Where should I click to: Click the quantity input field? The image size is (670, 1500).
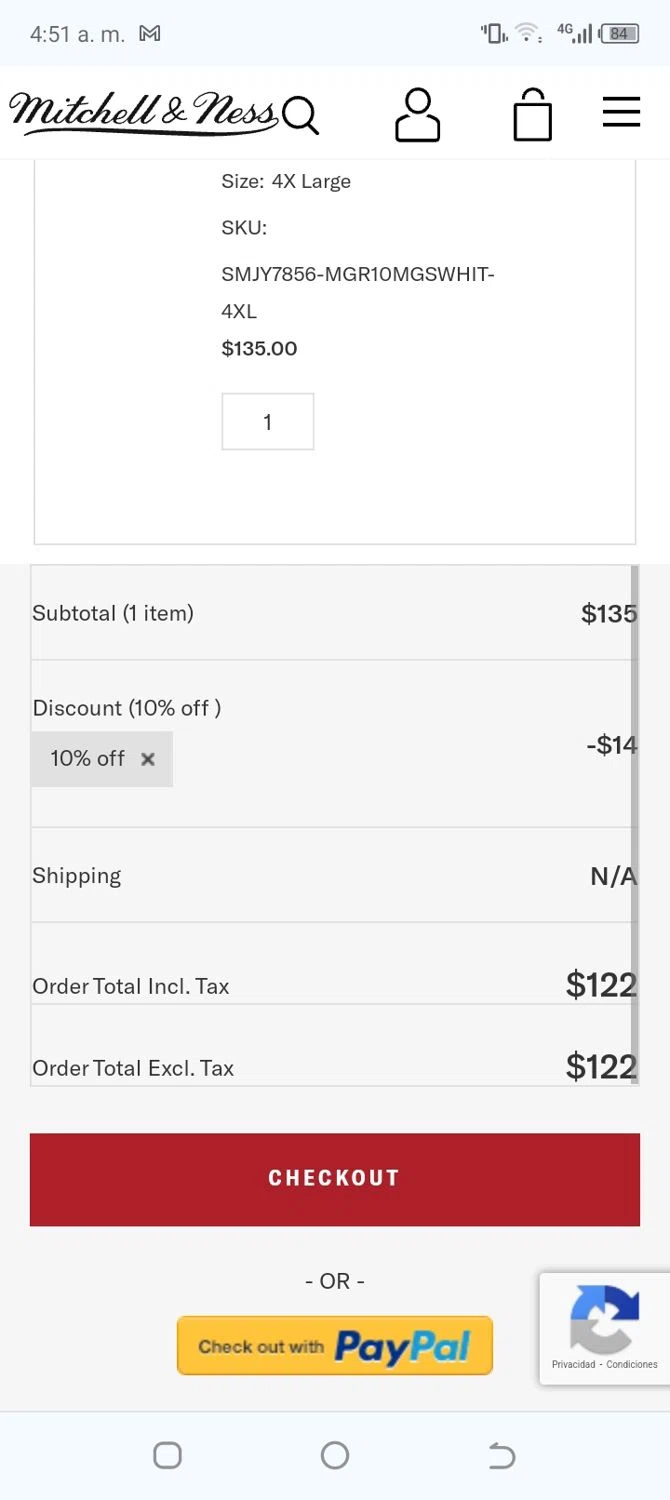[x=267, y=422]
